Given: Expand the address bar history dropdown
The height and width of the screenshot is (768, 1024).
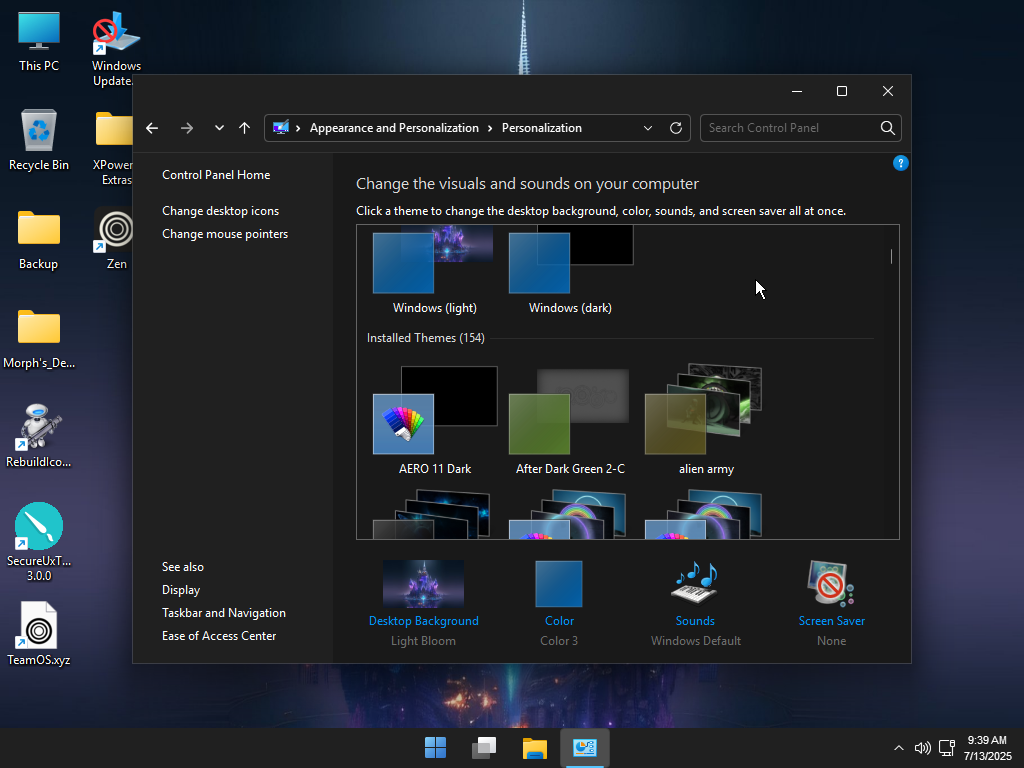Looking at the screenshot, I should [x=648, y=128].
